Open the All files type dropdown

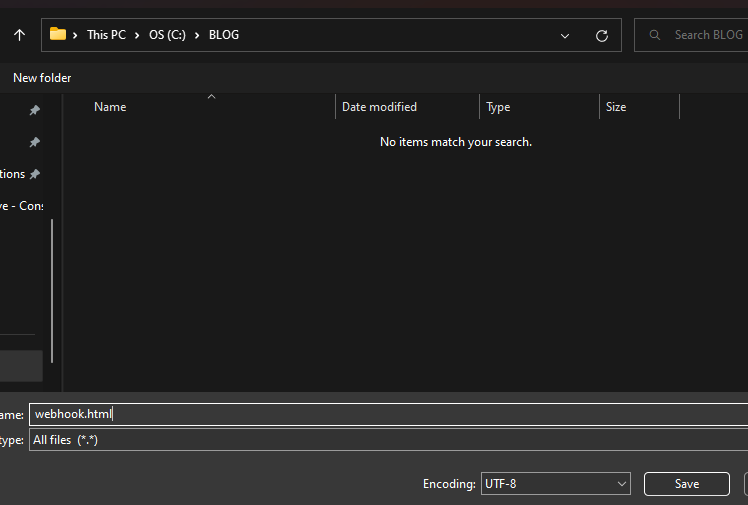[388, 440]
